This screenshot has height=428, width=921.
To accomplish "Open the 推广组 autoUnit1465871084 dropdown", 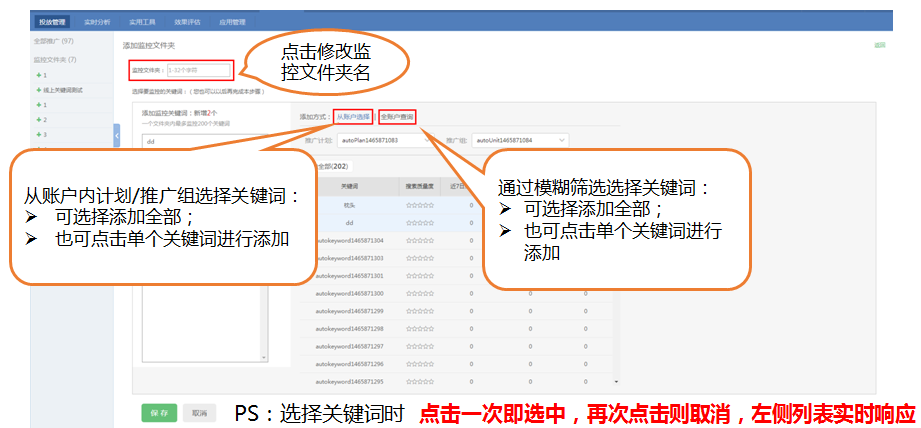I will point(520,140).
